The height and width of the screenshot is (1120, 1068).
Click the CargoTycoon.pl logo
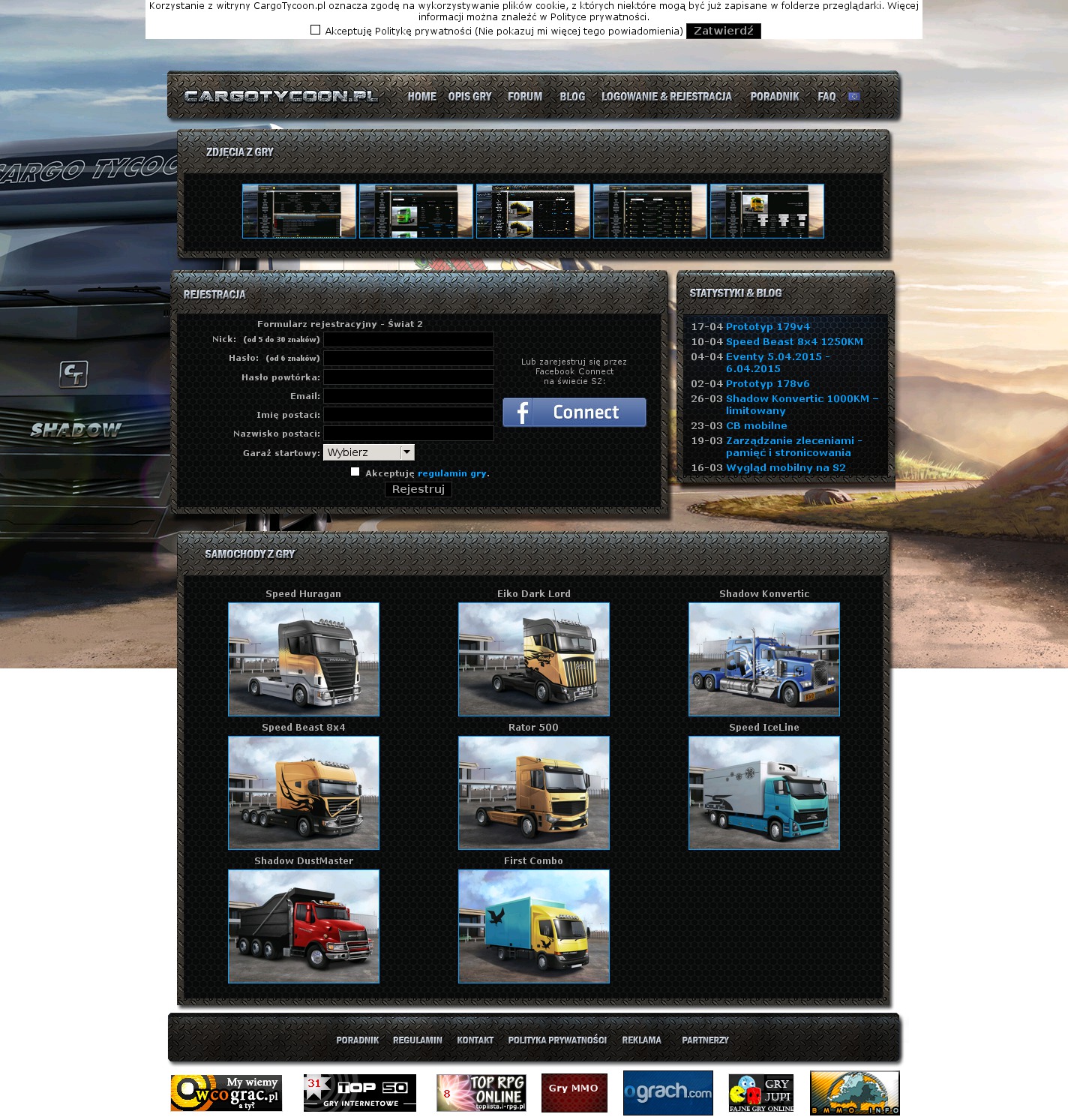pos(281,96)
